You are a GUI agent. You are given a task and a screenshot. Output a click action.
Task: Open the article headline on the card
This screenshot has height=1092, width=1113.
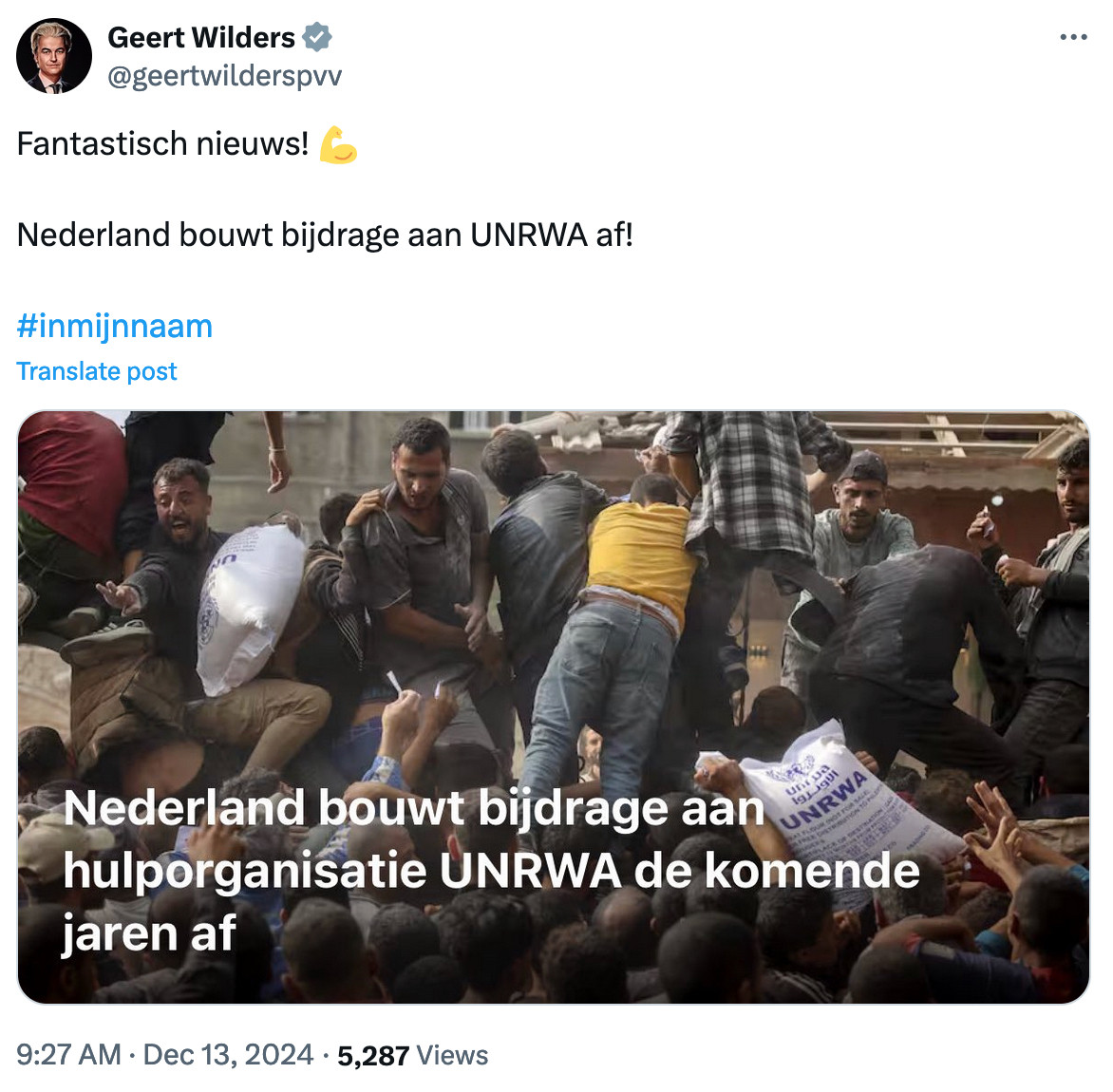[x=491, y=870]
